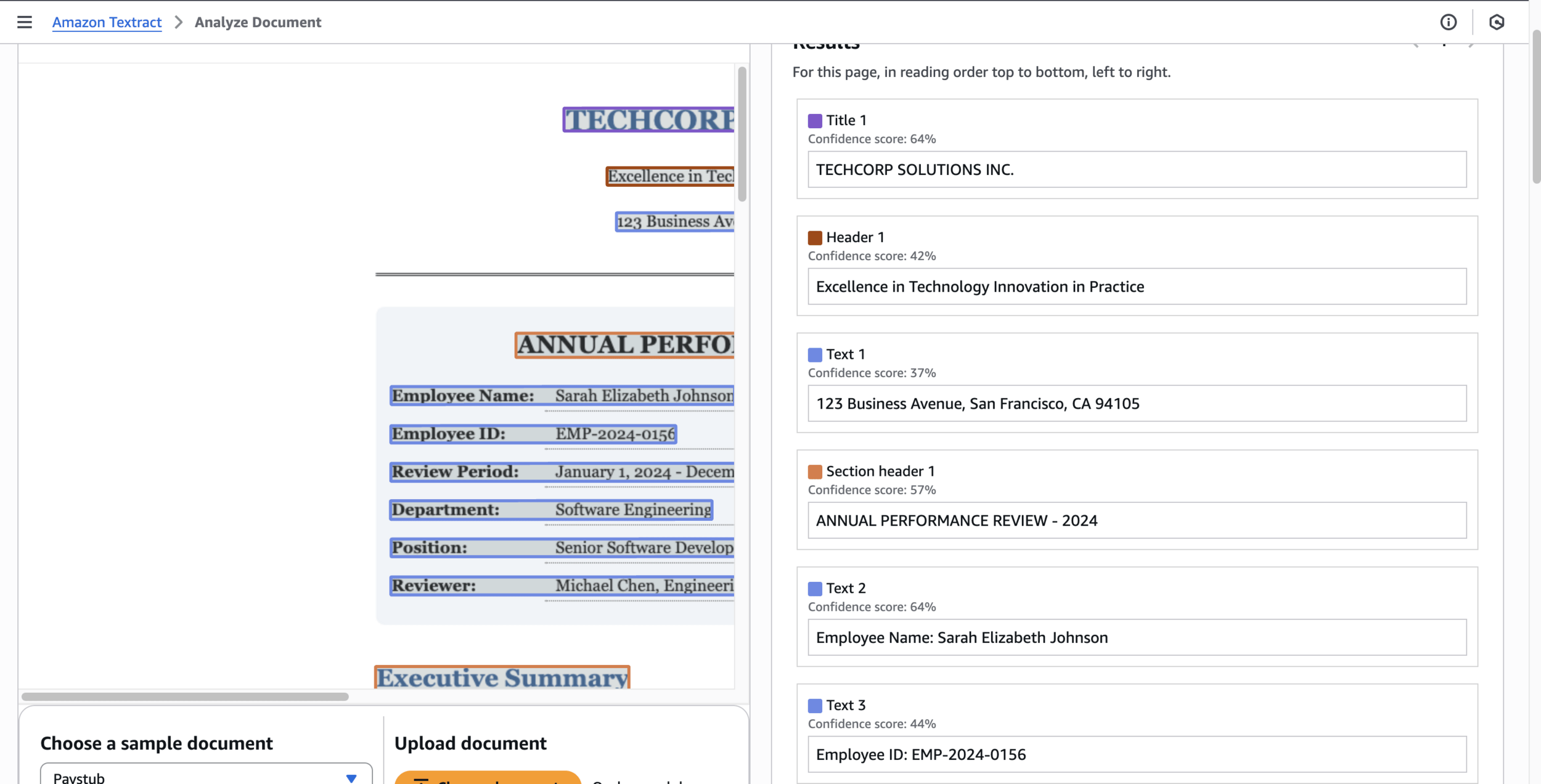Screen dimensions: 1541x784
Task: Click the orange Choose document upload button
Action: [488, 778]
